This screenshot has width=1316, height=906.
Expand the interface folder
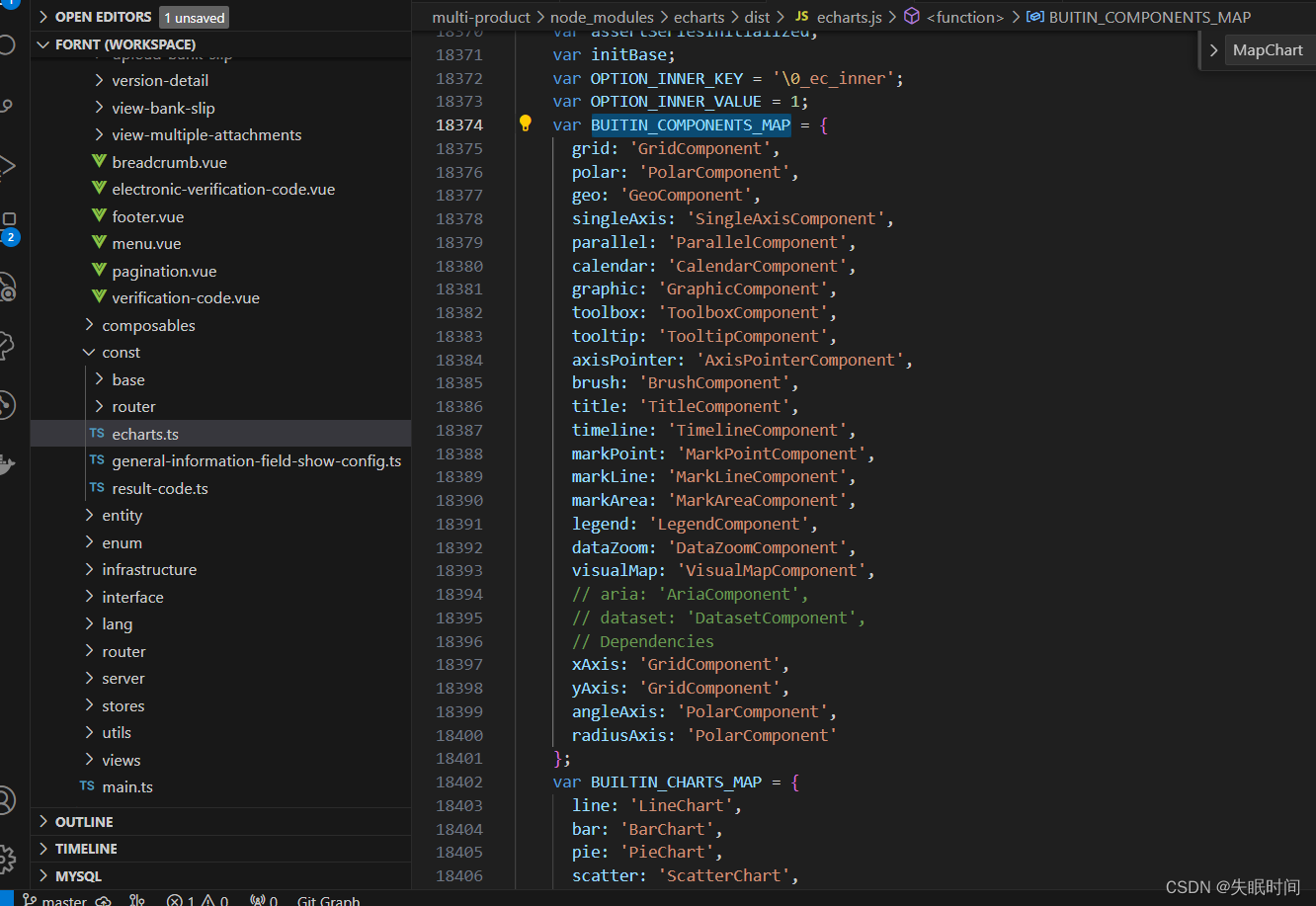click(89, 597)
